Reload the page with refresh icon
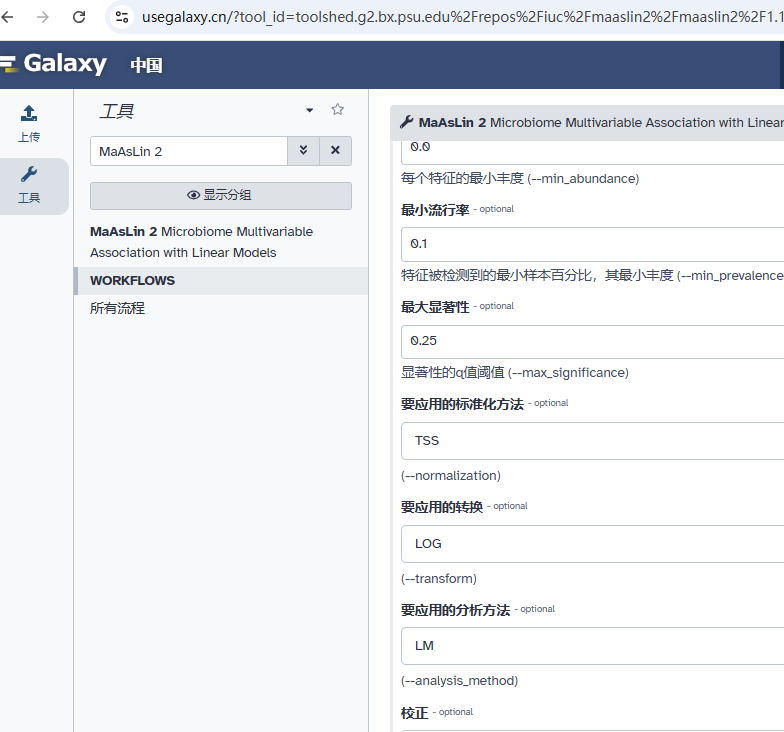This screenshot has width=784, height=732. point(79,17)
